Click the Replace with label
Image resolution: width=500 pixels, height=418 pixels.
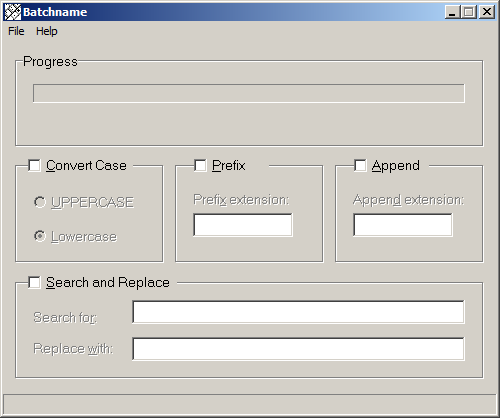pos(73,349)
